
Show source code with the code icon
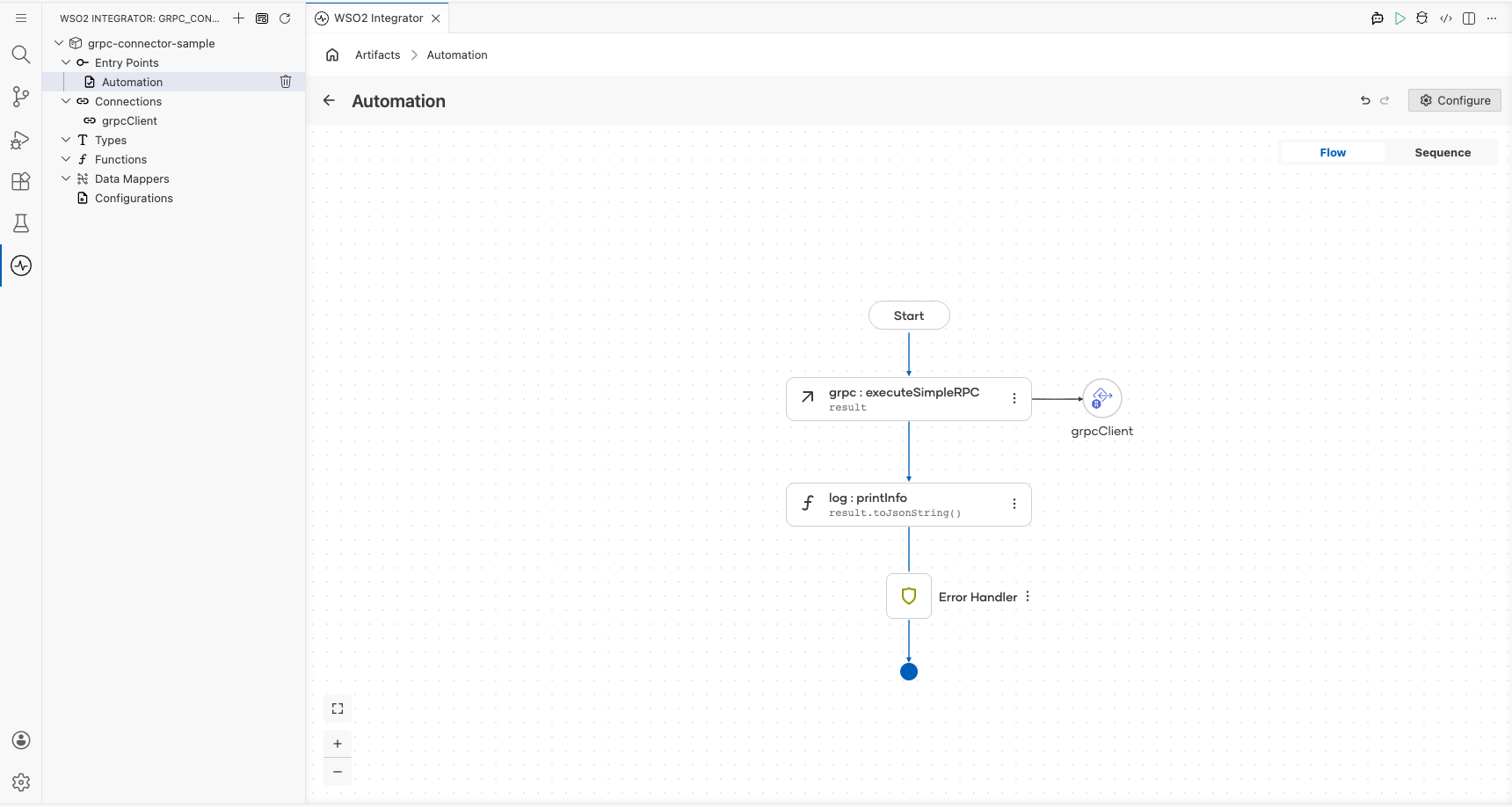coord(1446,18)
